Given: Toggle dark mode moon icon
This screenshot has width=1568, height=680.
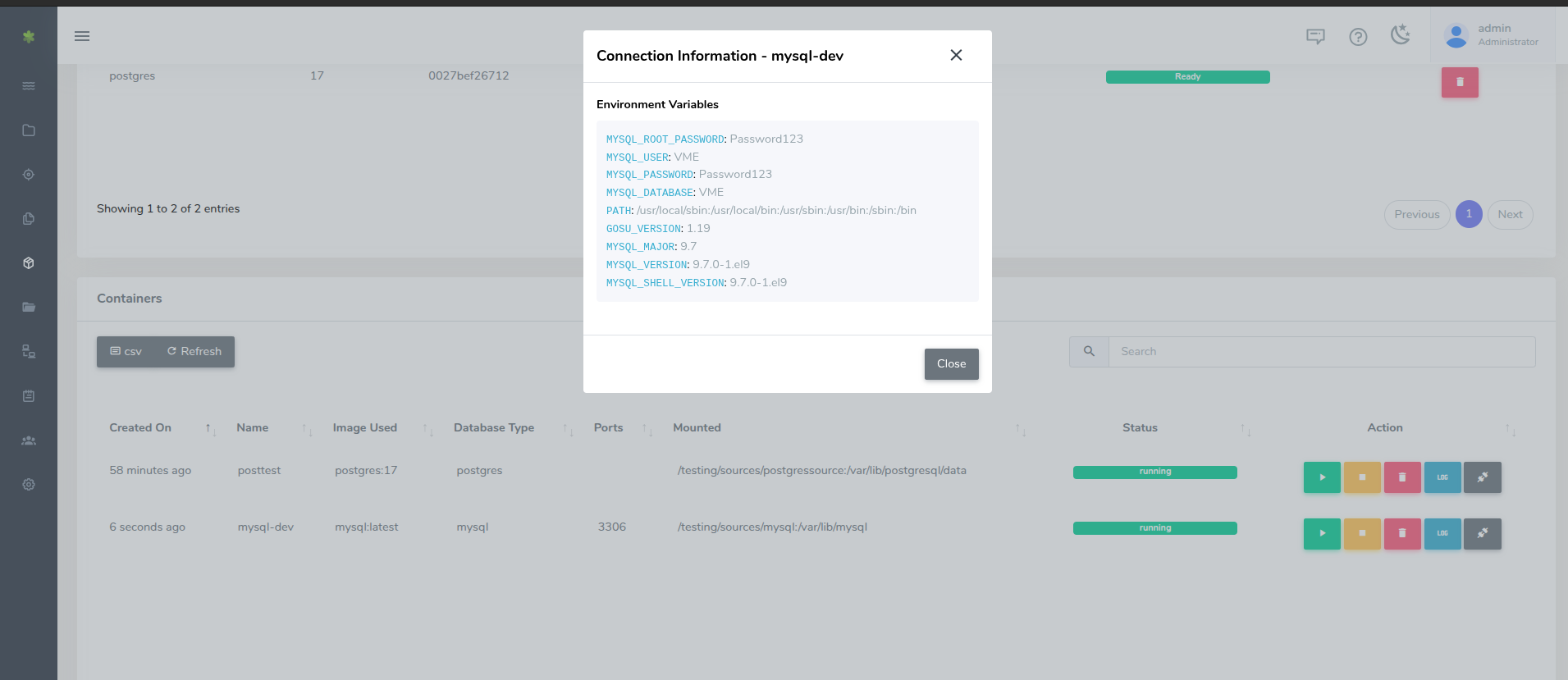Looking at the screenshot, I should click(x=1401, y=35).
